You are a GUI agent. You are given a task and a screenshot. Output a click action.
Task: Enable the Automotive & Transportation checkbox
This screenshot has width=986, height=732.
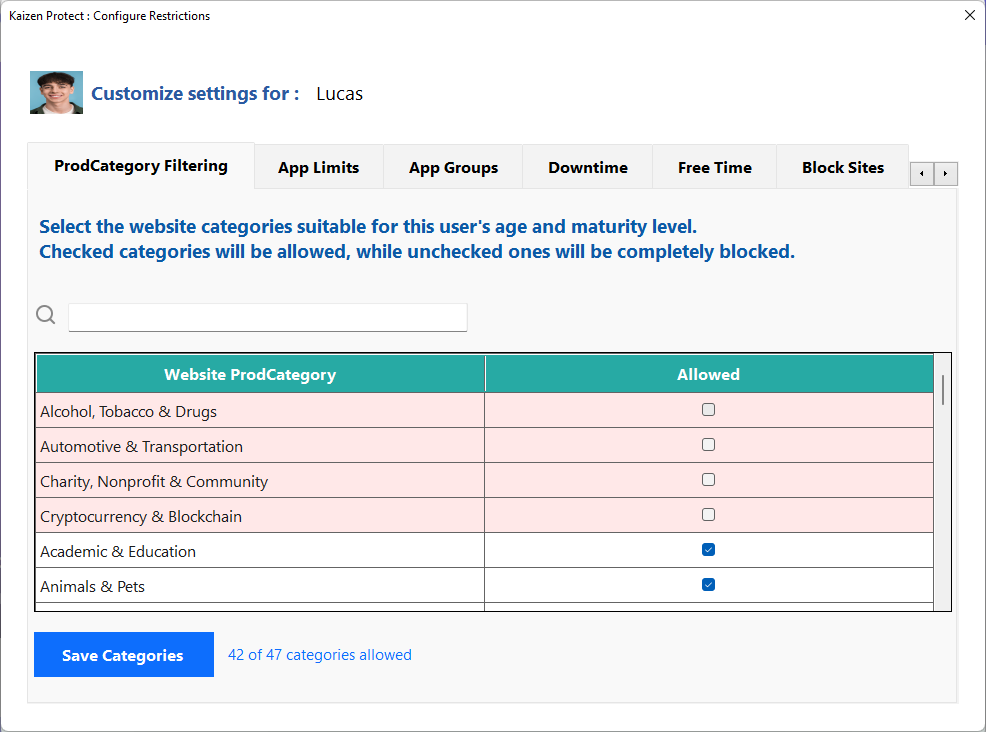click(x=708, y=444)
